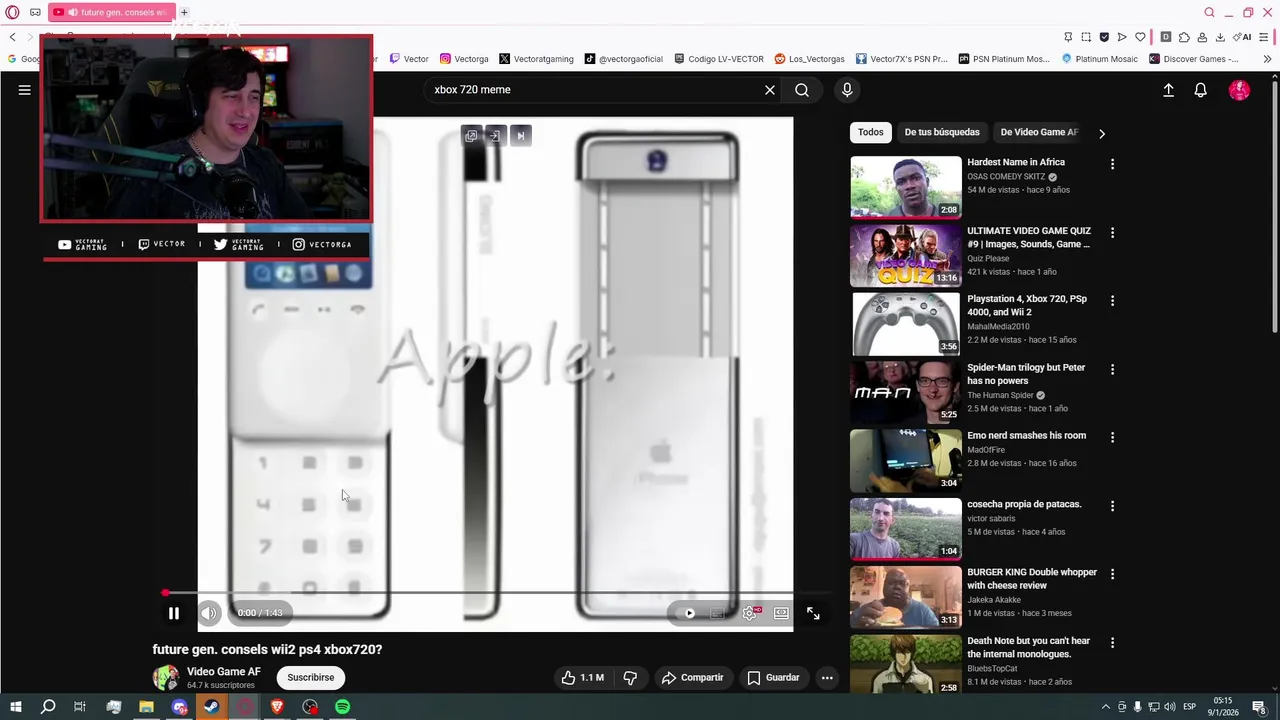Image resolution: width=1280 pixels, height=720 pixels.
Task: Open options for 'Emo nerd smashes his room'
Action: pyautogui.click(x=1112, y=437)
